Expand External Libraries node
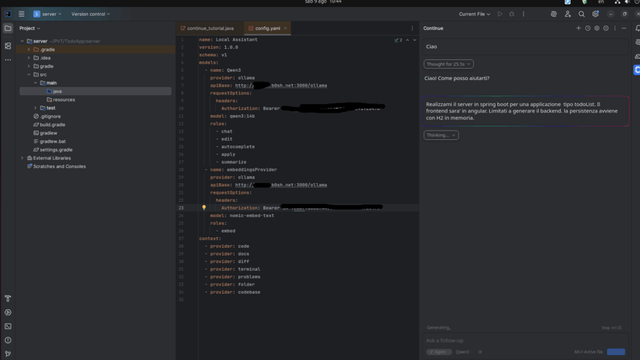The image size is (640, 360). coord(22,158)
